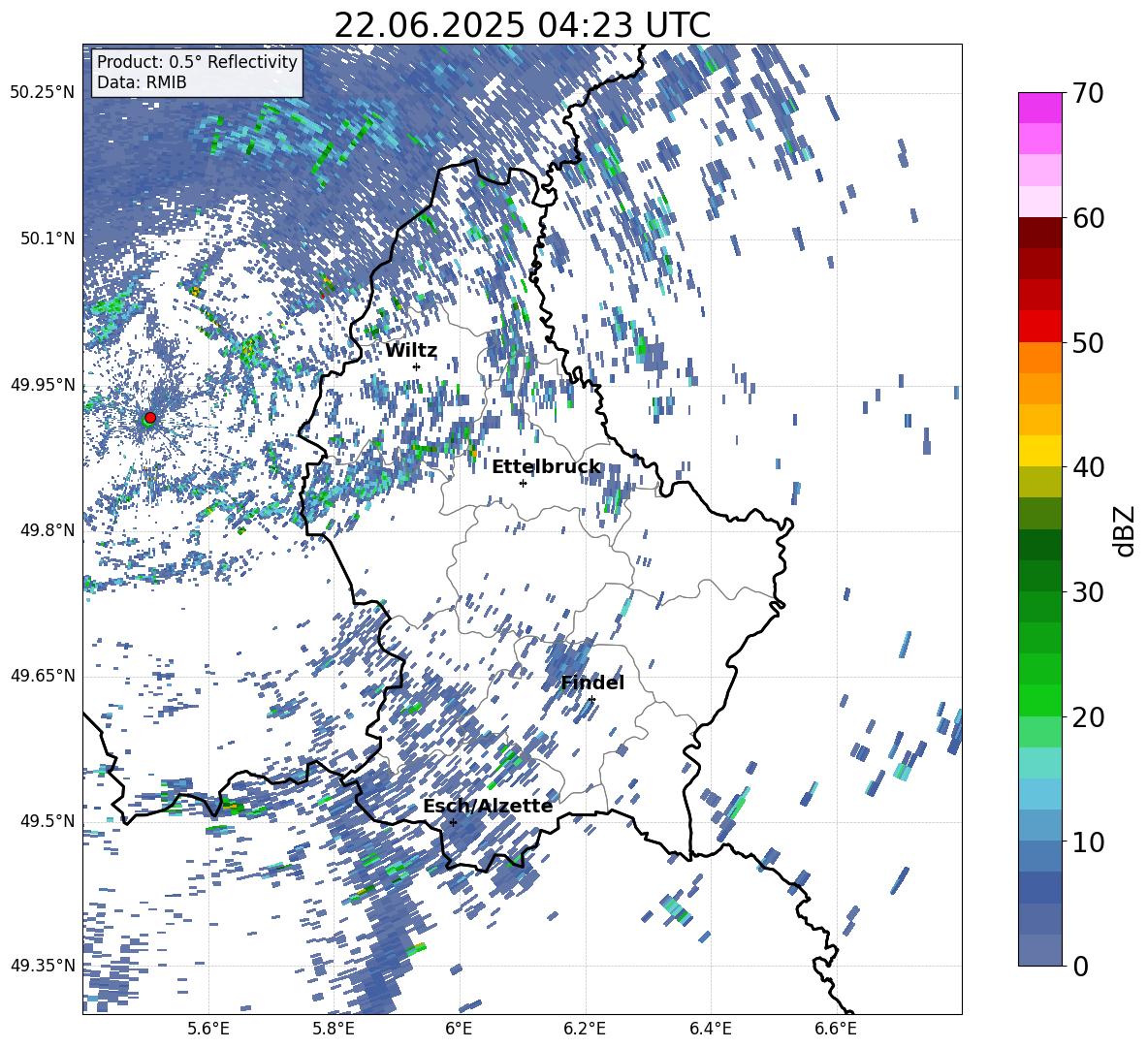1148x1048 pixels.
Task: Click the red 50 dBZ colorbar segment
Action: pos(1039,327)
